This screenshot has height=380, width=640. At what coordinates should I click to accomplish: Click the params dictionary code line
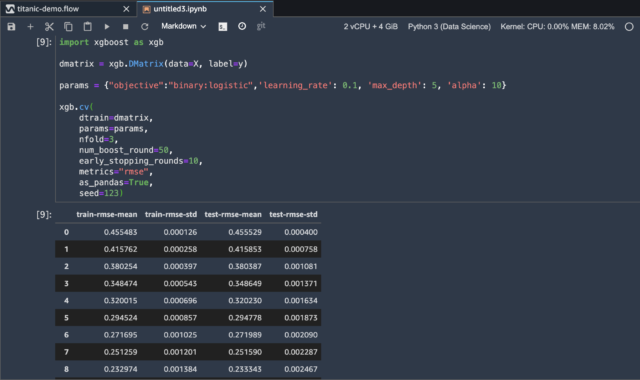tap(282, 85)
